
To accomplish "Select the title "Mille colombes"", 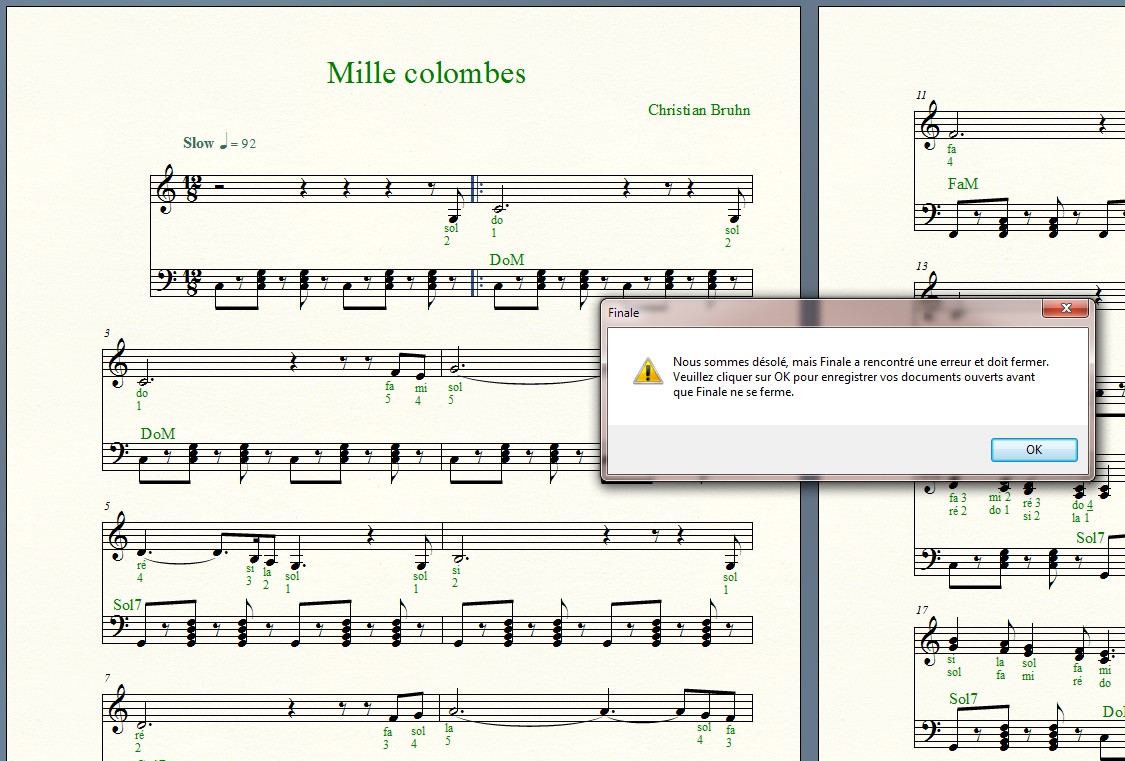I will coord(426,73).
